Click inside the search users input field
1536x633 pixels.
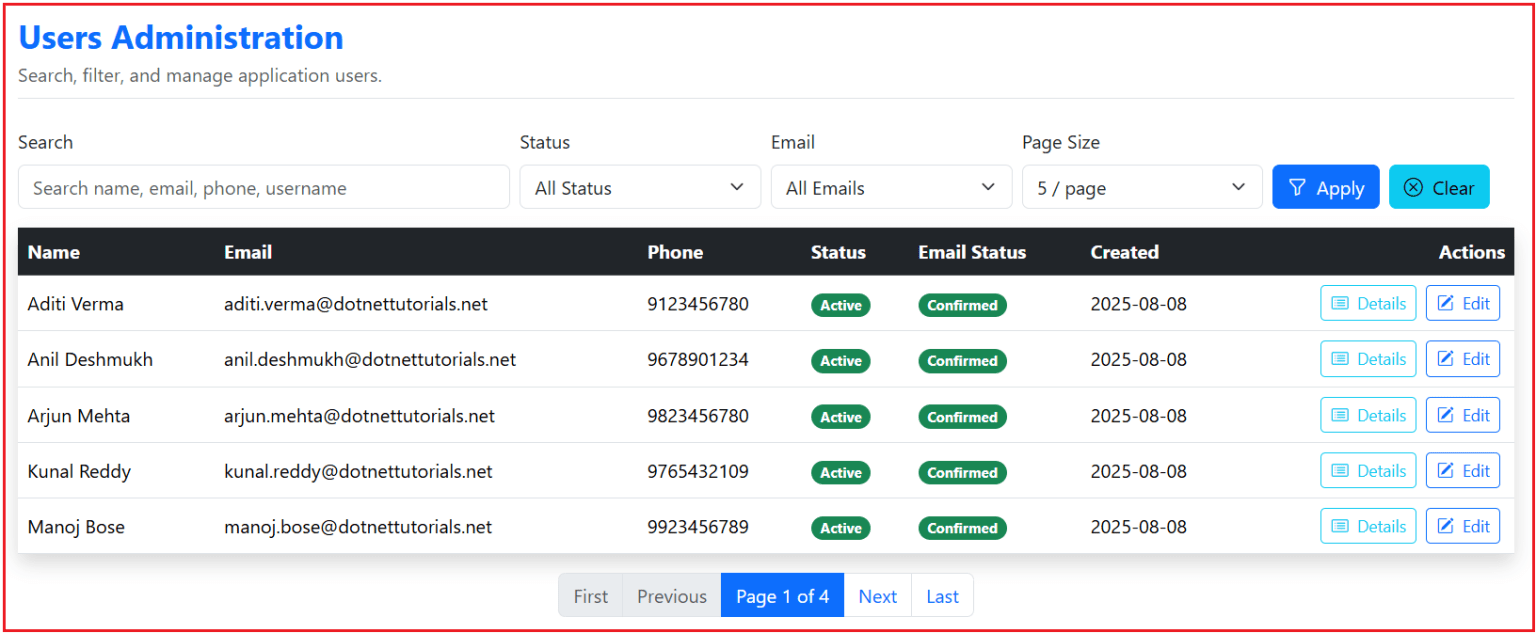click(263, 187)
